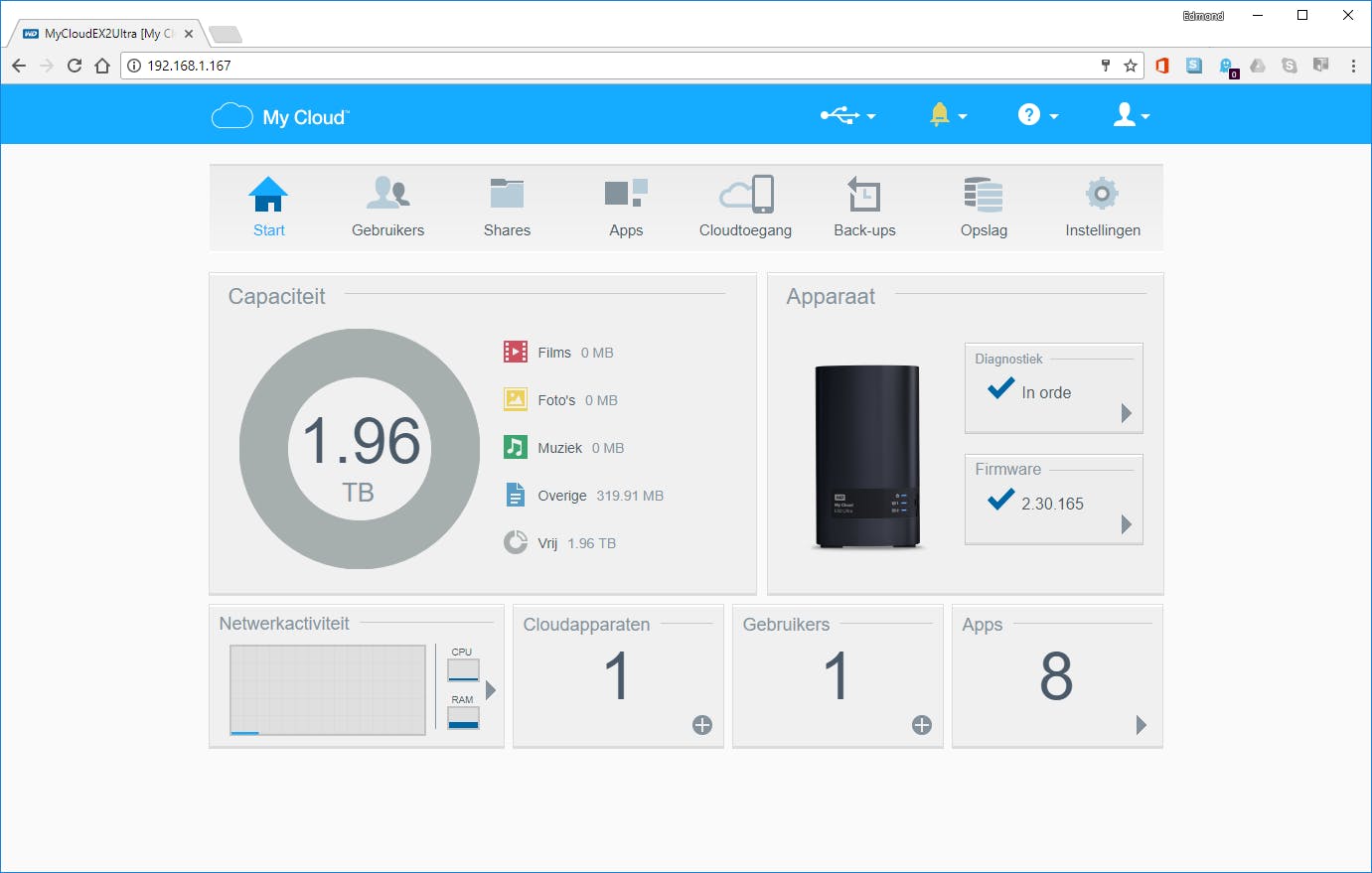
Task: Add a user with plus icon
Action: point(922,725)
